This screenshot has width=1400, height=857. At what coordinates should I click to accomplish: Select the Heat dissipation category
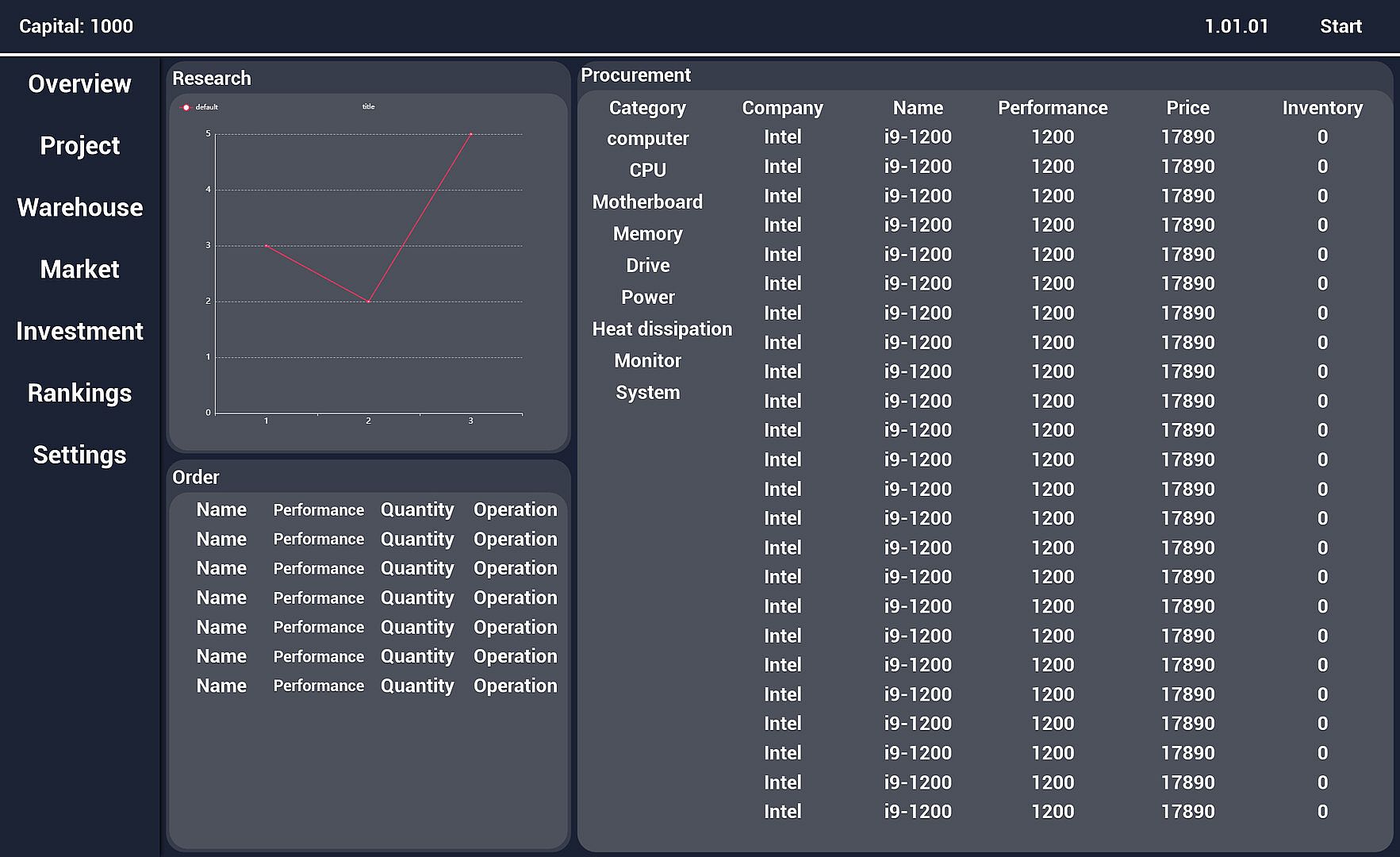pos(662,329)
